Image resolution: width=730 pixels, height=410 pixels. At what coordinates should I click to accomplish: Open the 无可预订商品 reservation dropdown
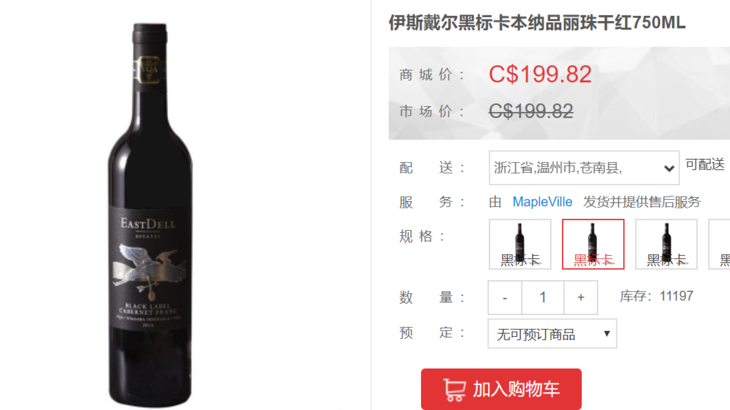pyautogui.click(x=552, y=334)
